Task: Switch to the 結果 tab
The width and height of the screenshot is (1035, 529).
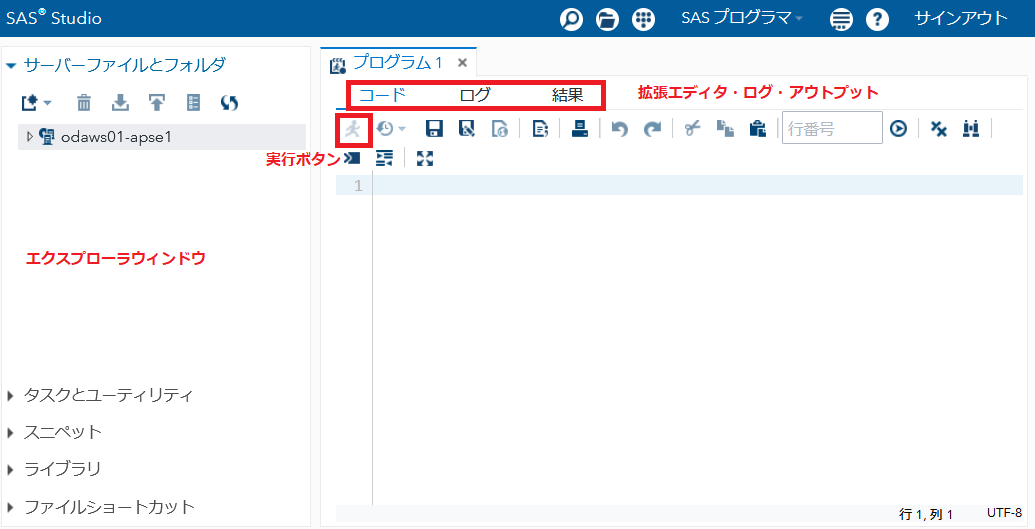Action: (568, 95)
